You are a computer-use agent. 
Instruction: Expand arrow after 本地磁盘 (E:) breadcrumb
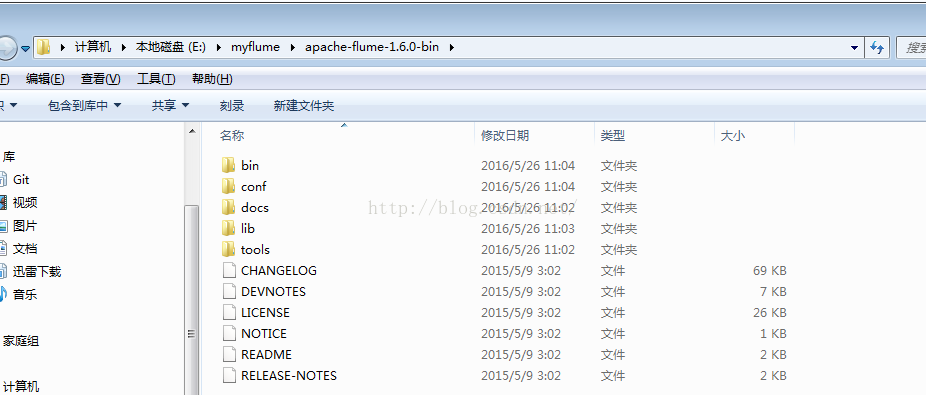[x=219, y=47]
